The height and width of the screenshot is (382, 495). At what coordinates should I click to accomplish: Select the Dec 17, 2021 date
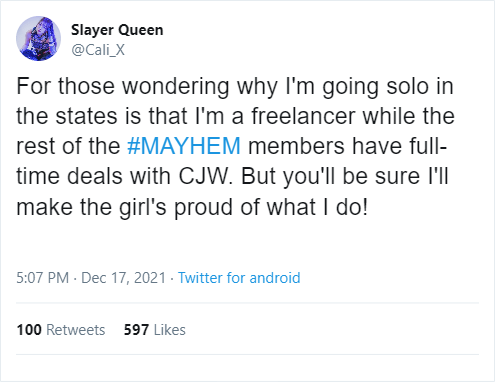pyautogui.click(x=123, y=278)
